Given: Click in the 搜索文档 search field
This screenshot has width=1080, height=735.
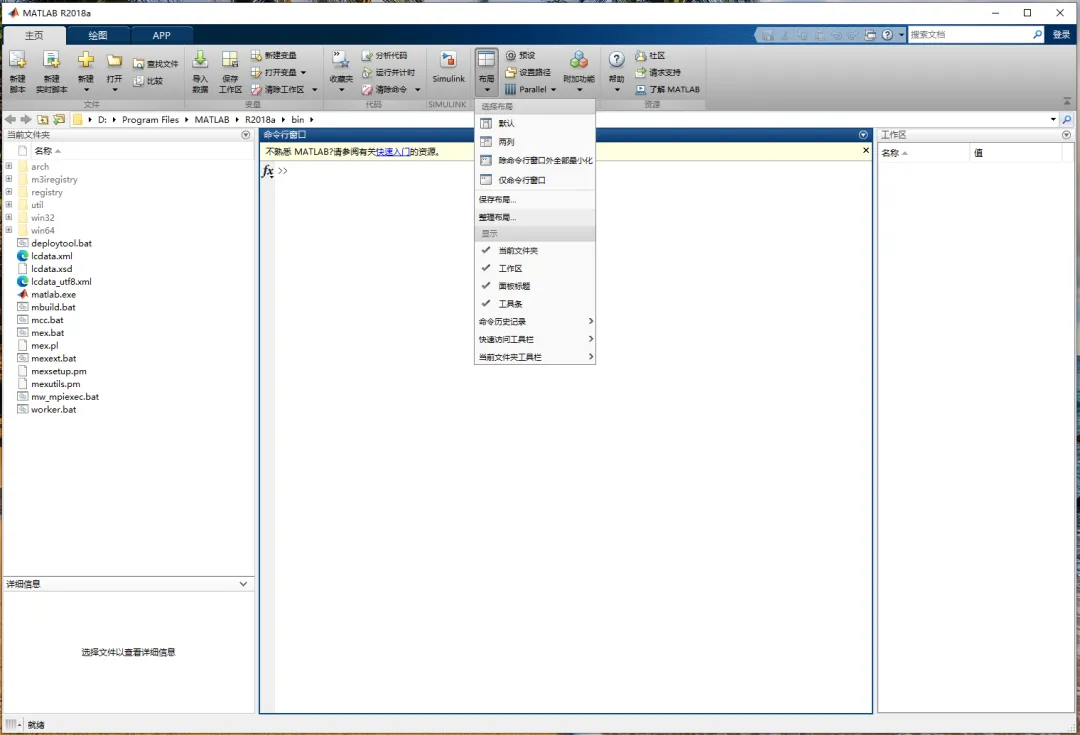Looking at the screenshot, I should (x=969, y=34).
